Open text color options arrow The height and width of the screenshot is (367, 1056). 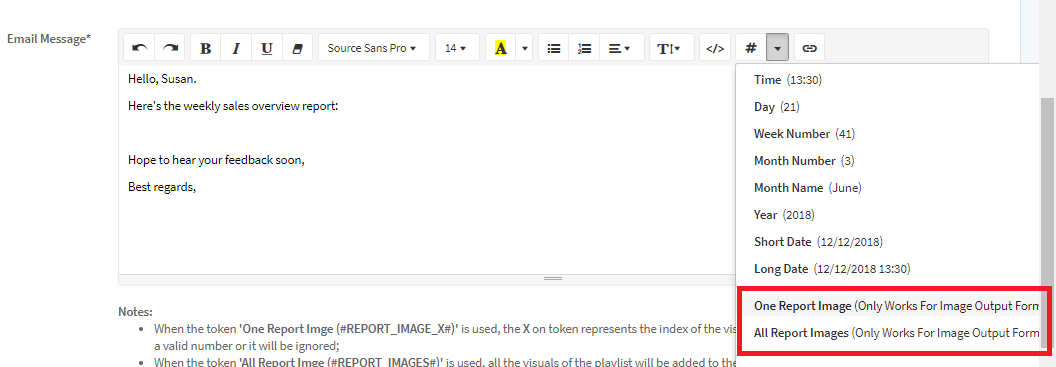point(525,48)
